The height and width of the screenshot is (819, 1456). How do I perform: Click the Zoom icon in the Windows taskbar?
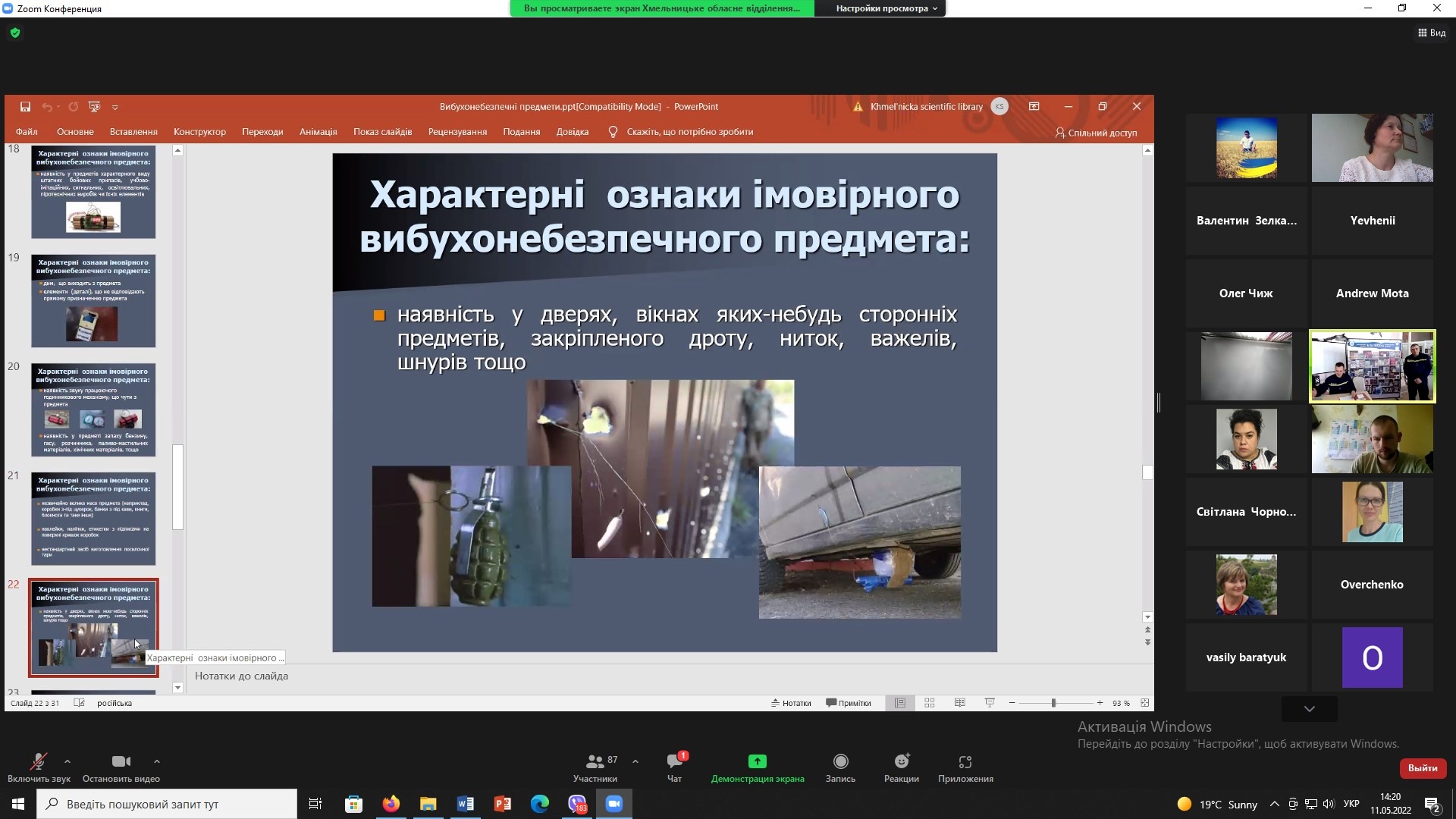coord(613,804)
